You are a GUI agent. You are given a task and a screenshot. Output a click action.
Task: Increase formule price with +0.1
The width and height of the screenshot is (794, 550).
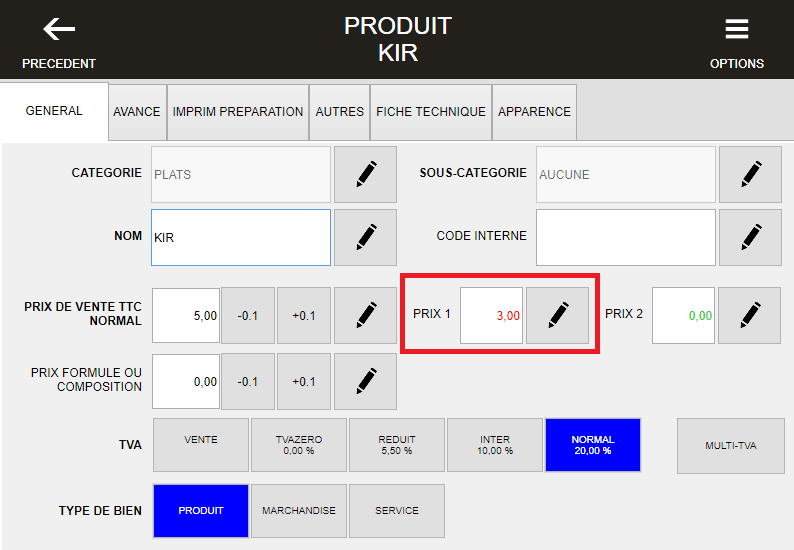(x=304, y=381)
